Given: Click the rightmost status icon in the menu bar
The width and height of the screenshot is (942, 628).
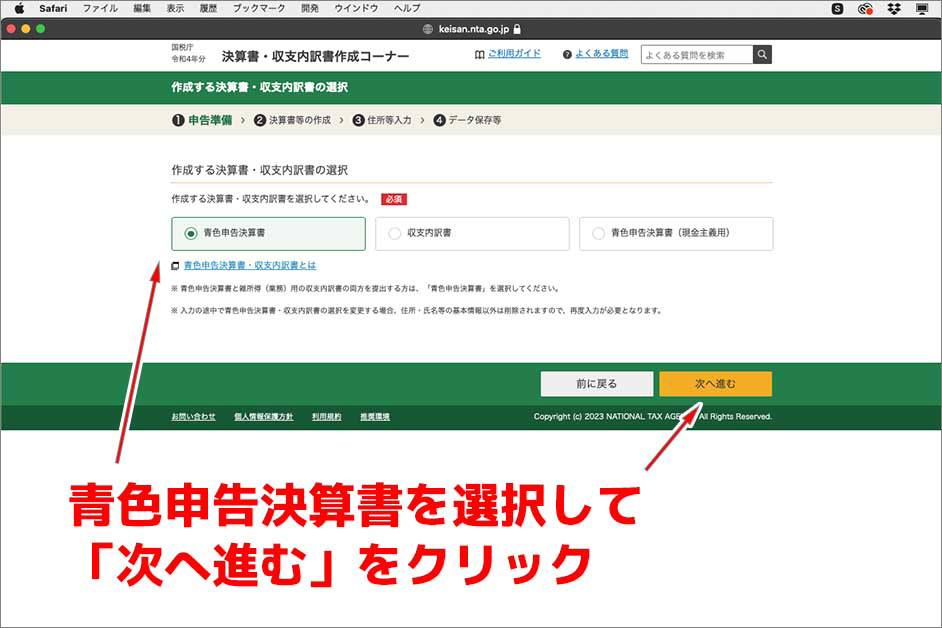Looking at the screenshot, I should tap(922, 8).
